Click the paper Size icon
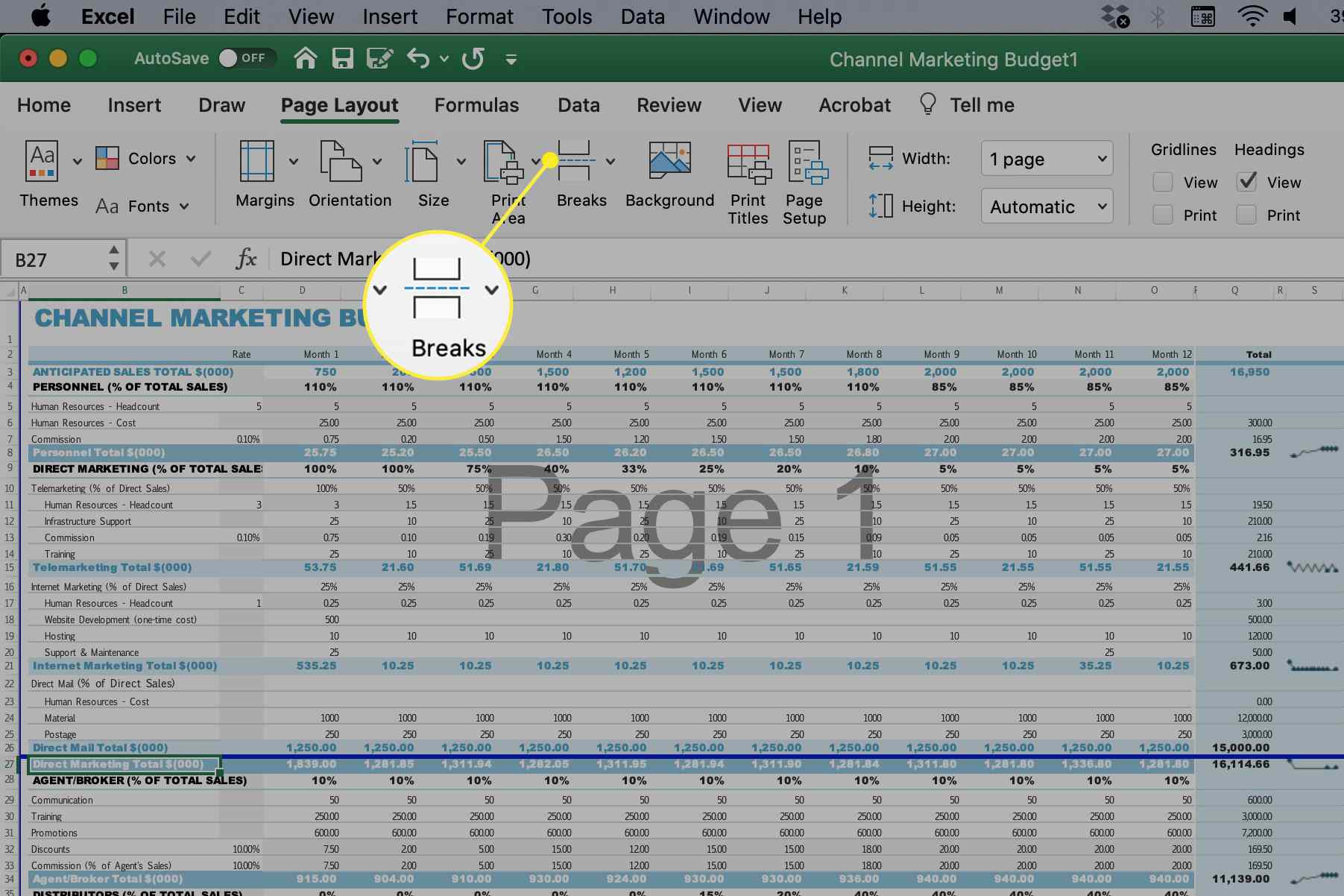The width and height of the screenshot is (1344, 896). (422, 161)
